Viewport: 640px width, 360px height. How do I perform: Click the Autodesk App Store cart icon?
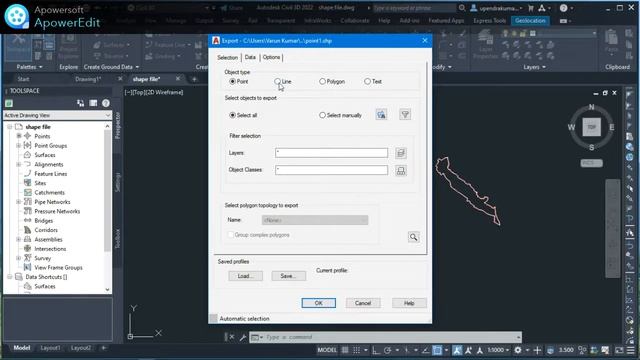point(531,8)
